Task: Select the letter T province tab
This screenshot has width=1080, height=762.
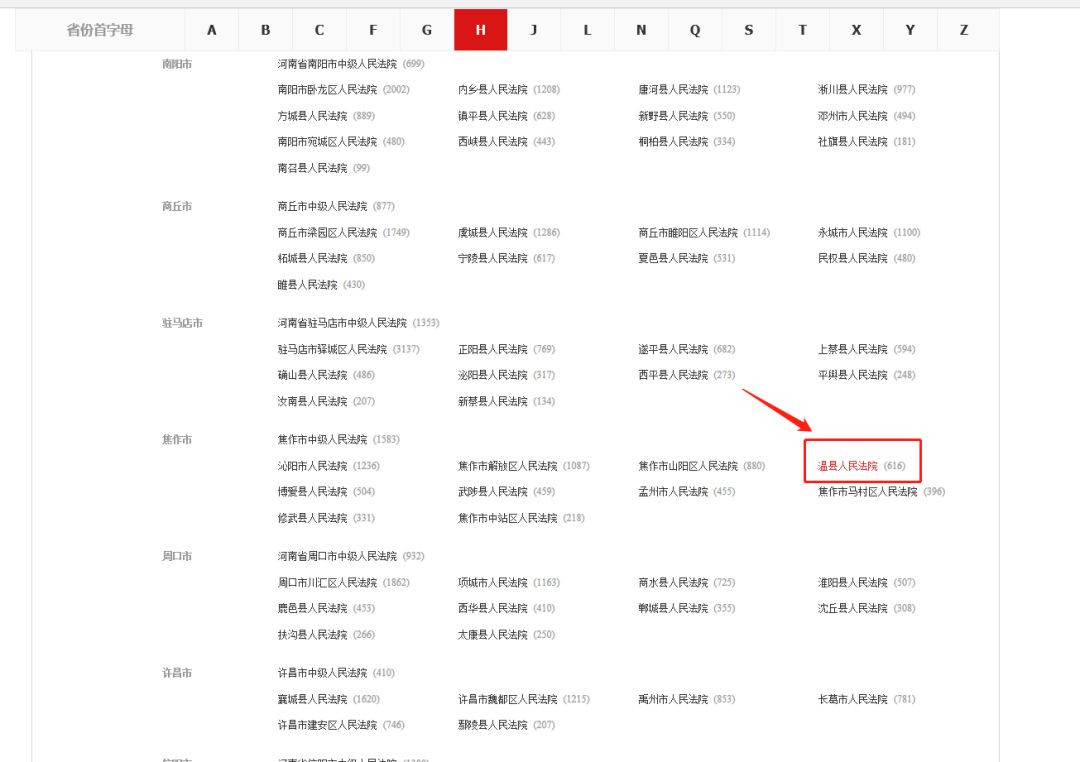Action: click(802, 30)
